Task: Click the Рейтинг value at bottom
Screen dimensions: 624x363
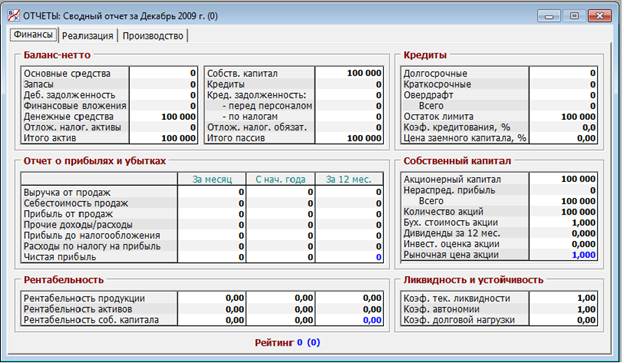Action: pos(308,342)
